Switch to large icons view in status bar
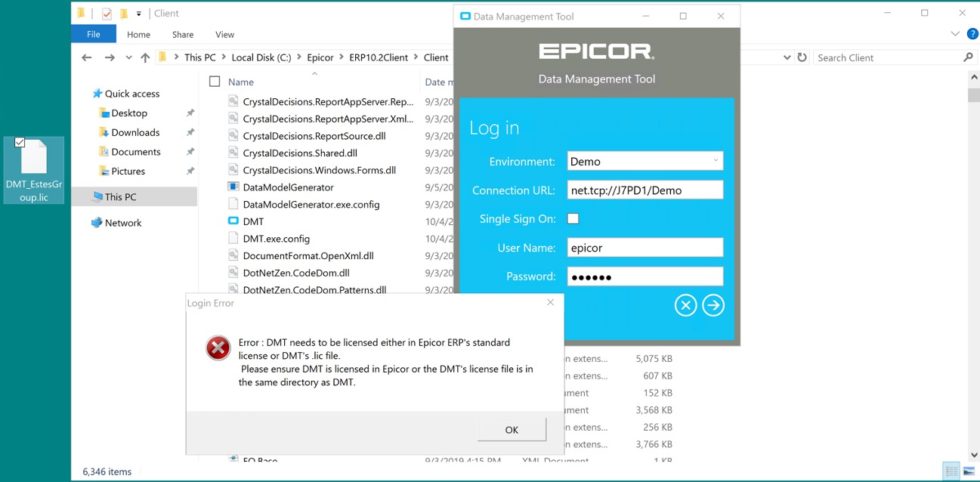Screen dimensions: 980x482 pos(969,471)
